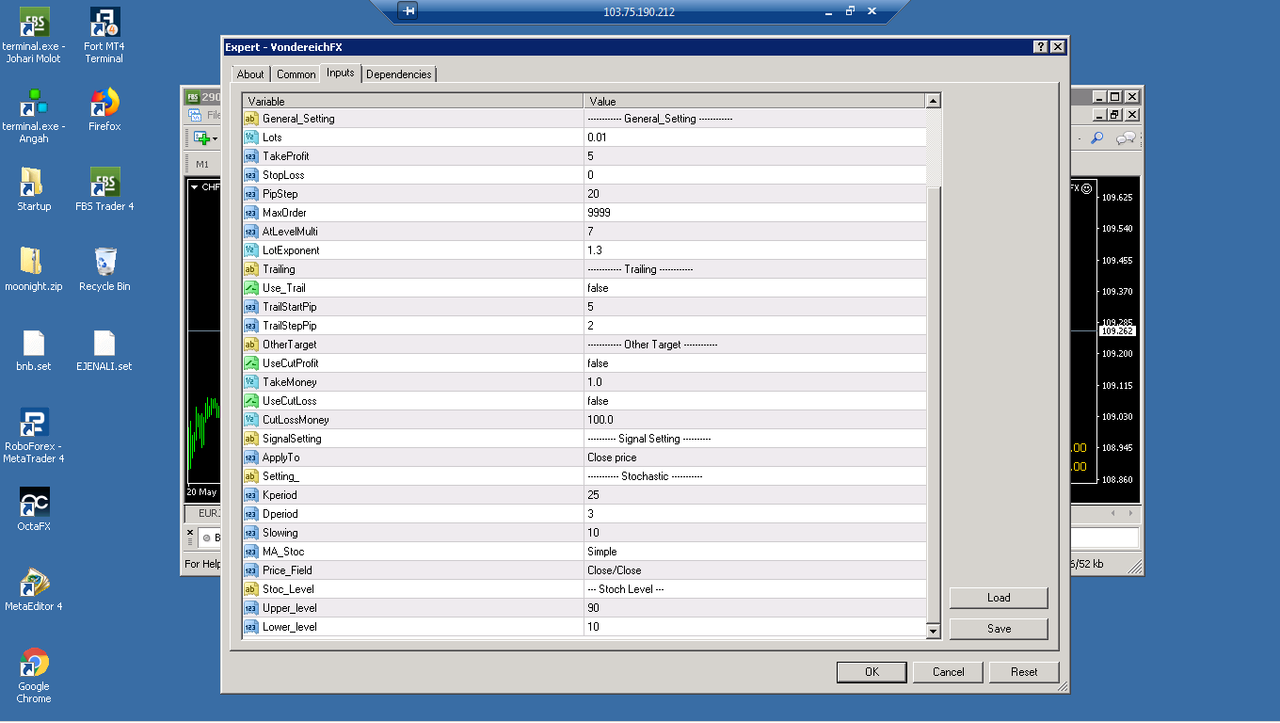The width and height of the screenshot is (1280, 723).
Task: Click the Save button
Action: (998, 629)
